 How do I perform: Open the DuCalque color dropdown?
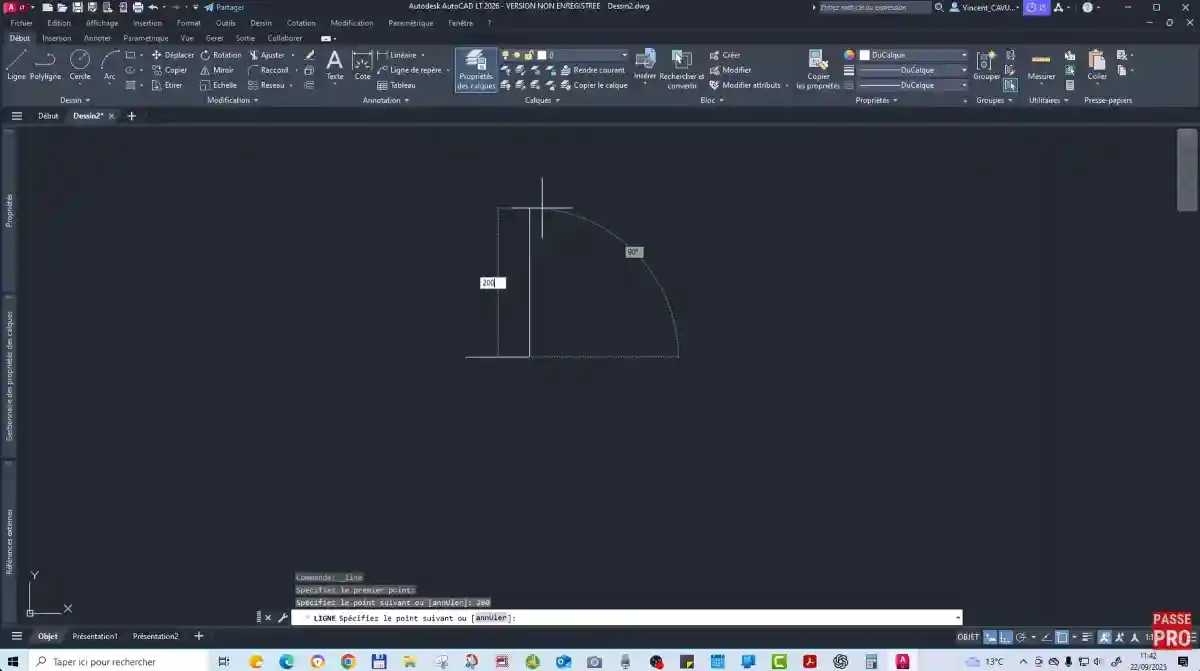[x=964, y=55]
